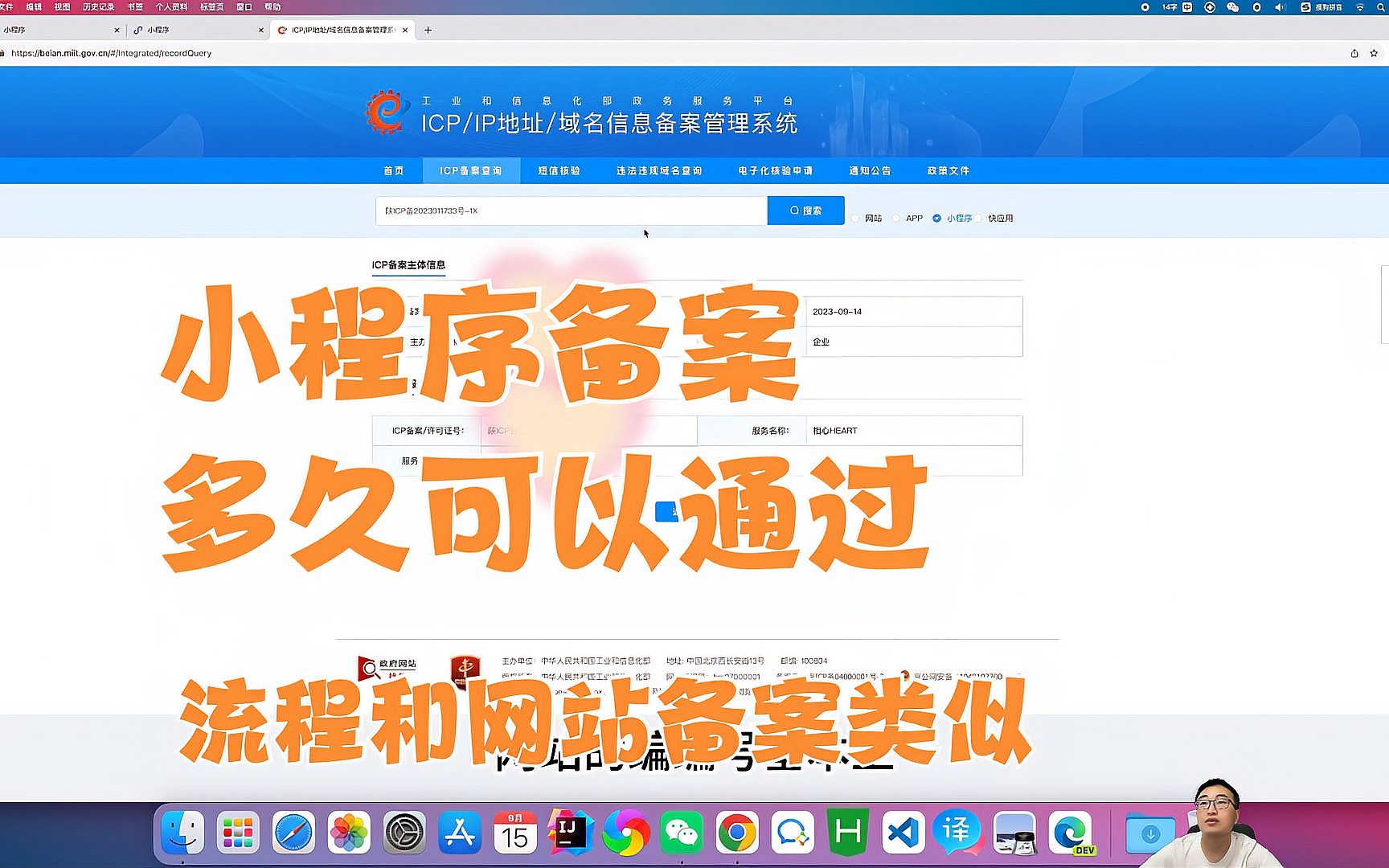Open the chat bubble app next to Chrome
The width and height of the screenshot is (1389, 868).
point(793,833)
